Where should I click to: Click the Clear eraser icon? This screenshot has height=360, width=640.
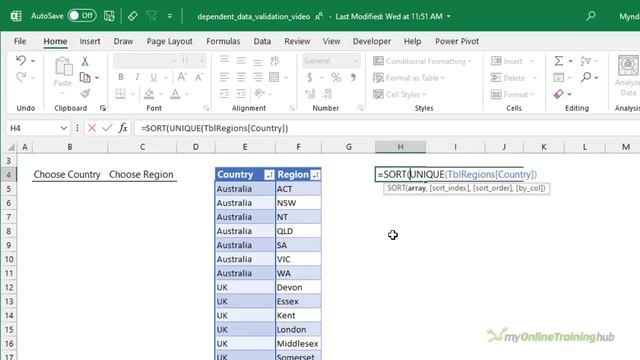click(x=558, y=94)
